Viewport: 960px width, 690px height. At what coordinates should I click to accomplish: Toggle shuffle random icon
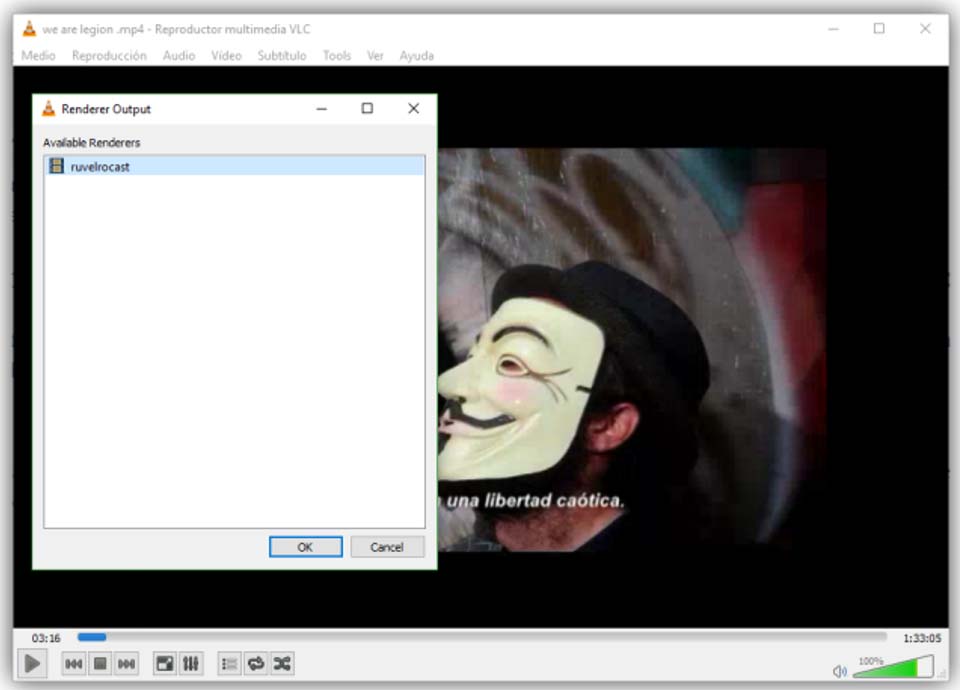point(282,664)
